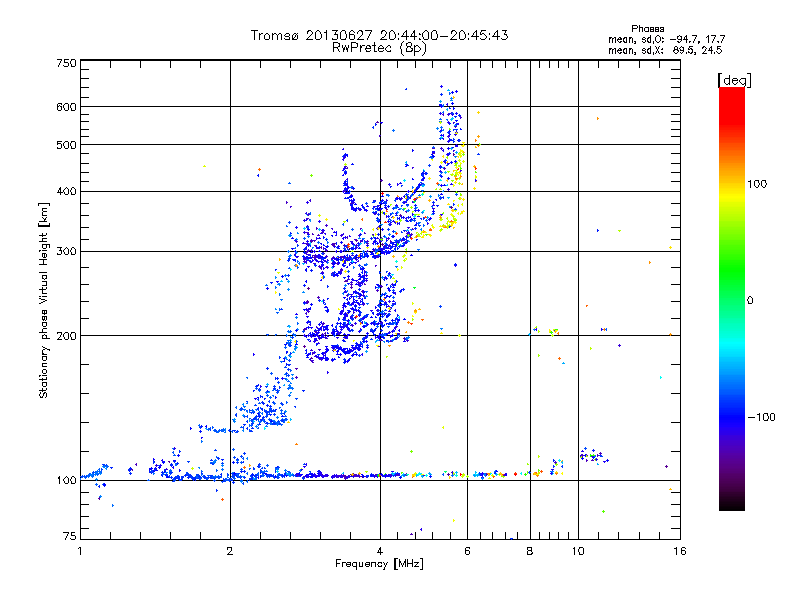Click the y-axis tick label '500'

[66, 145]
